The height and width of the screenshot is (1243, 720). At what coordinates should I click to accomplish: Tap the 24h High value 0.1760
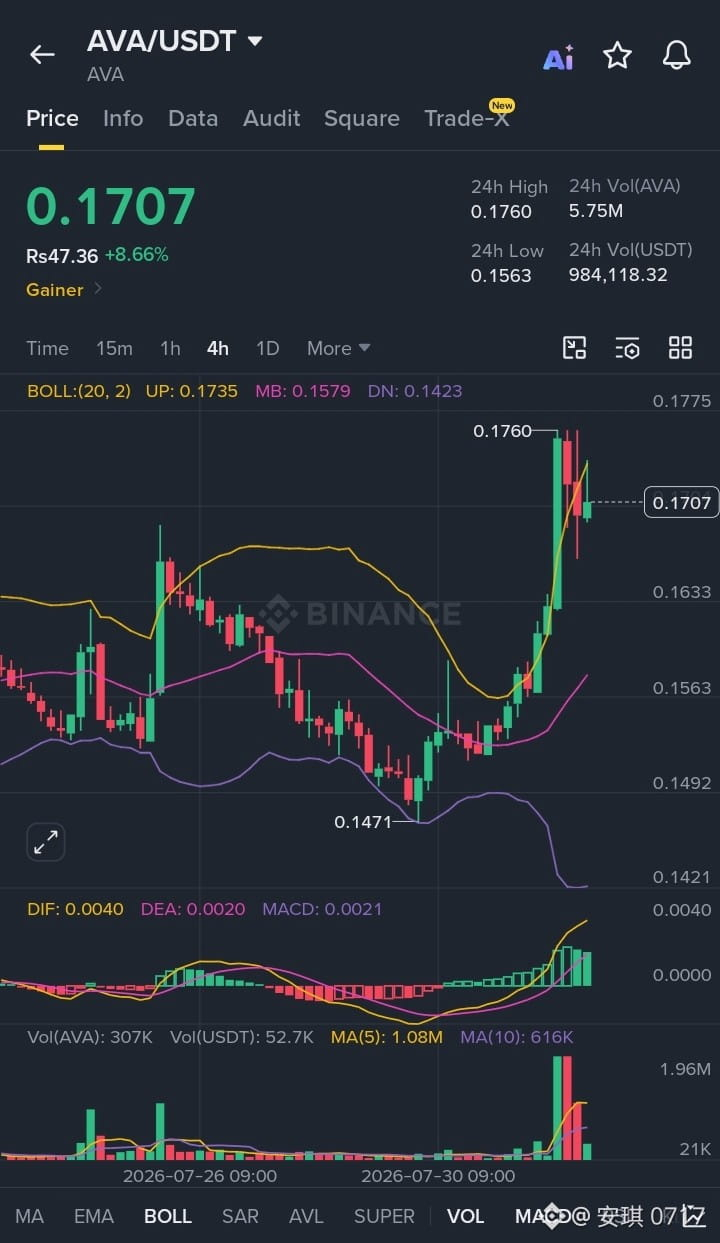pyautogui.click(x=501, y=211)
